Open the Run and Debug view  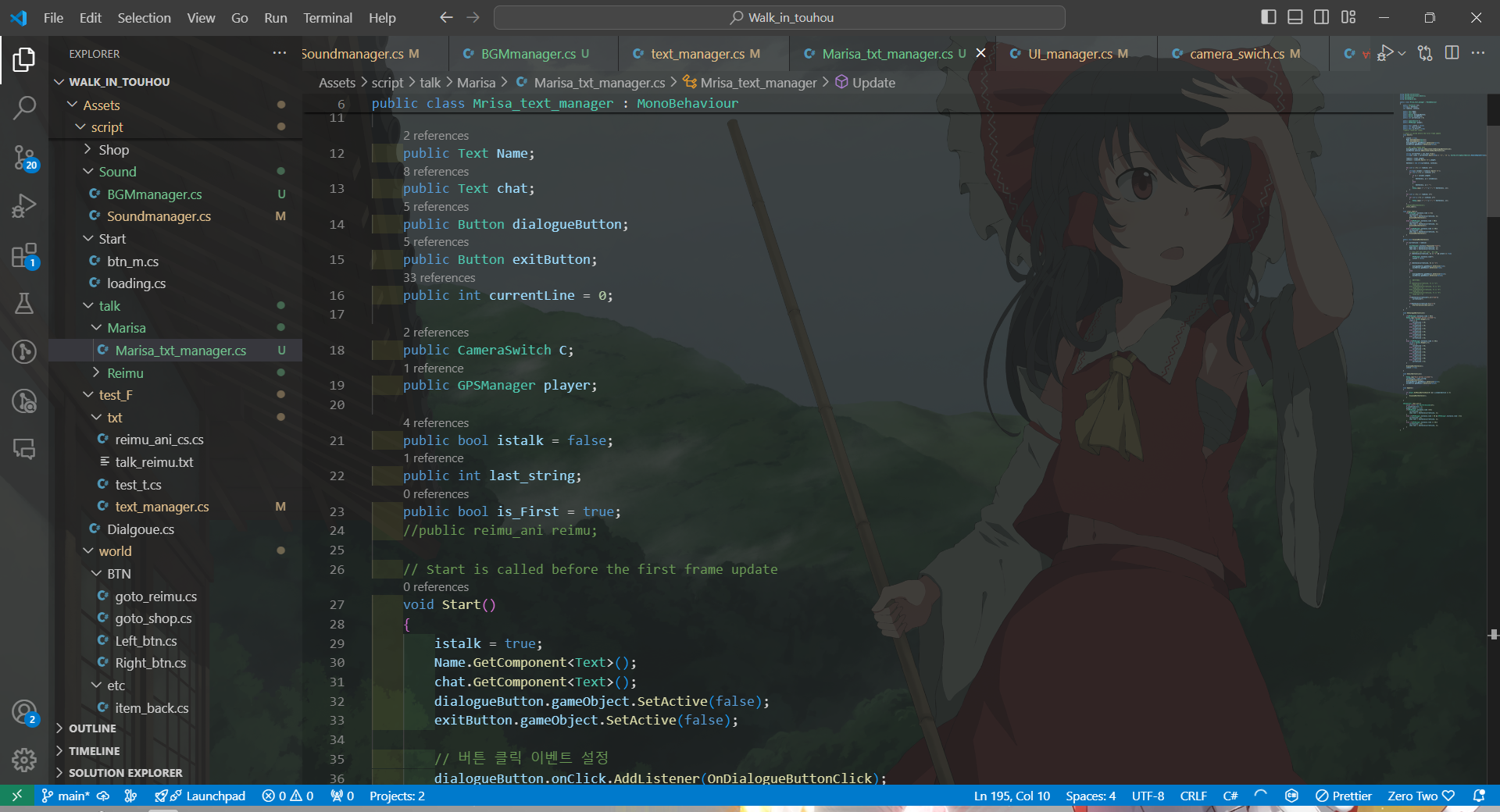[24, 206]
